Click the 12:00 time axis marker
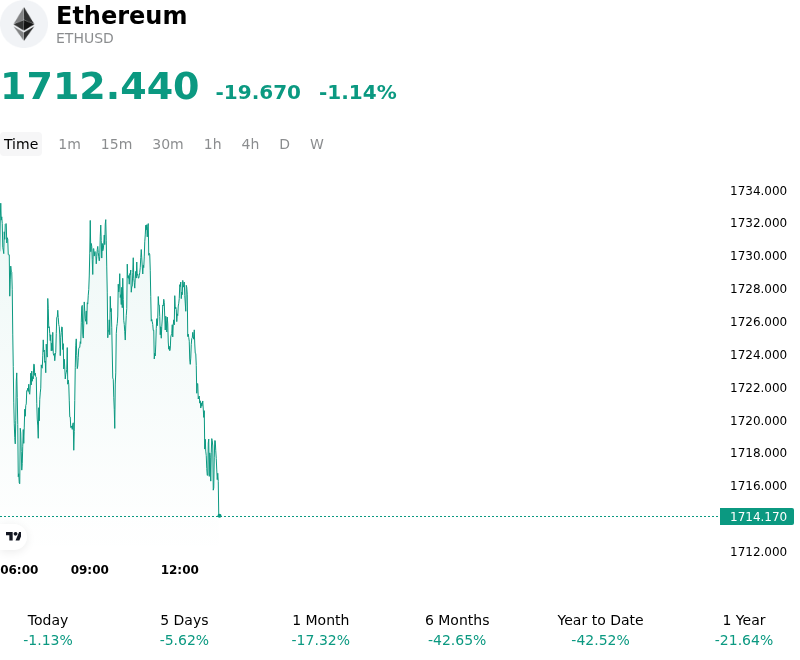 [180, 570]
